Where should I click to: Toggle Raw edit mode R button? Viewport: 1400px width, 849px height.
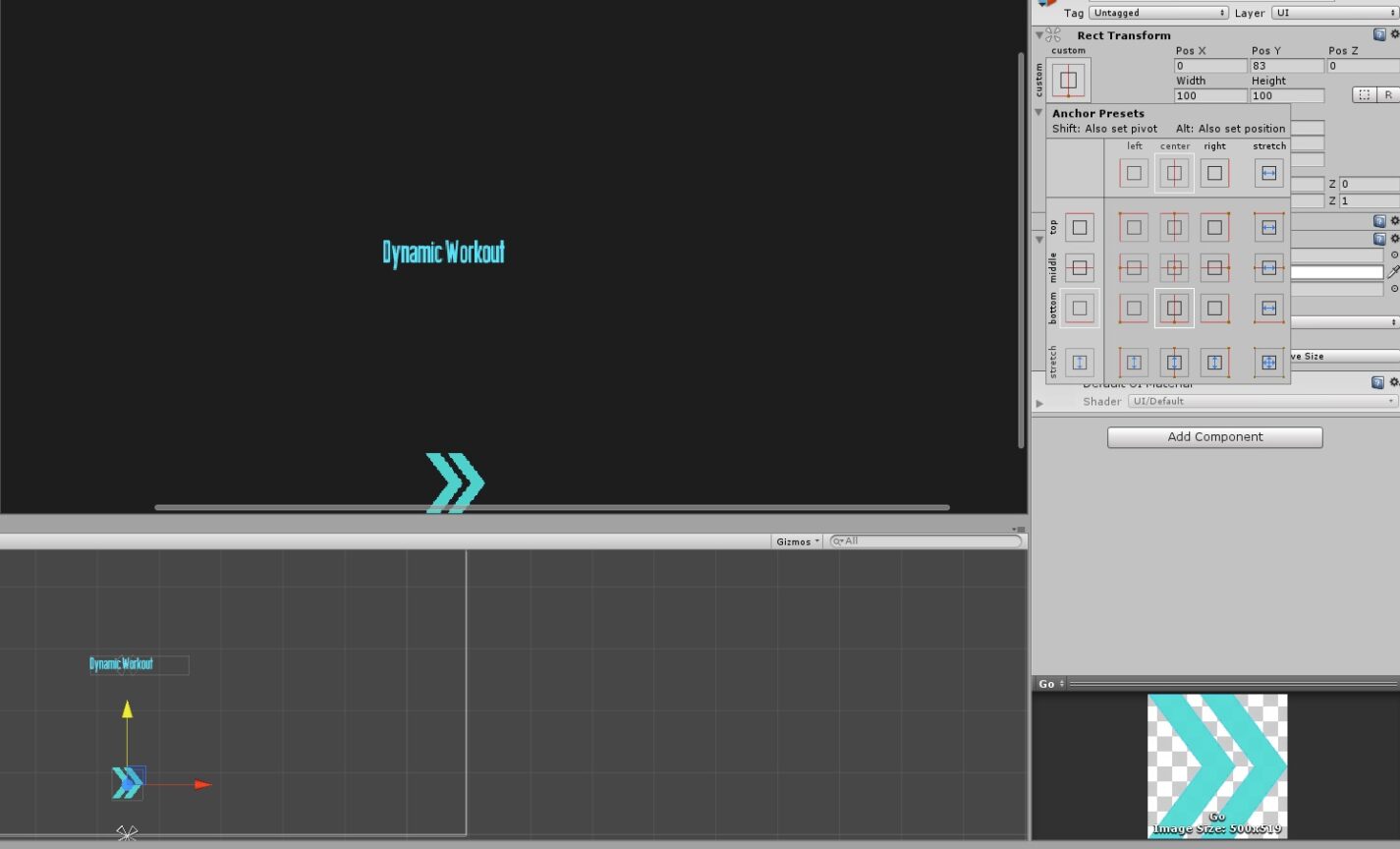click(x=1387, y=95)
